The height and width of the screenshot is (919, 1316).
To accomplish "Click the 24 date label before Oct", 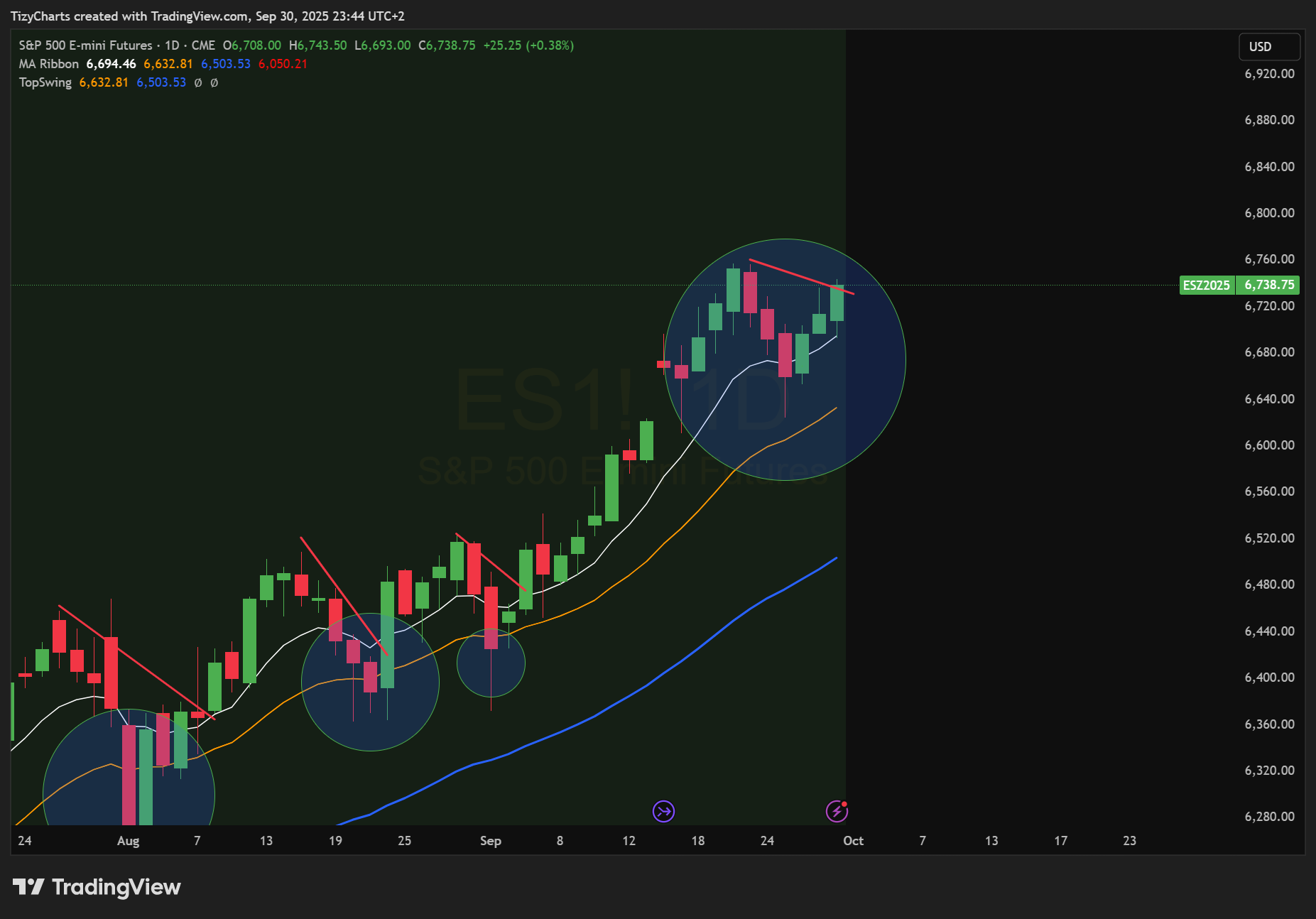I will [x=767, y=841].
